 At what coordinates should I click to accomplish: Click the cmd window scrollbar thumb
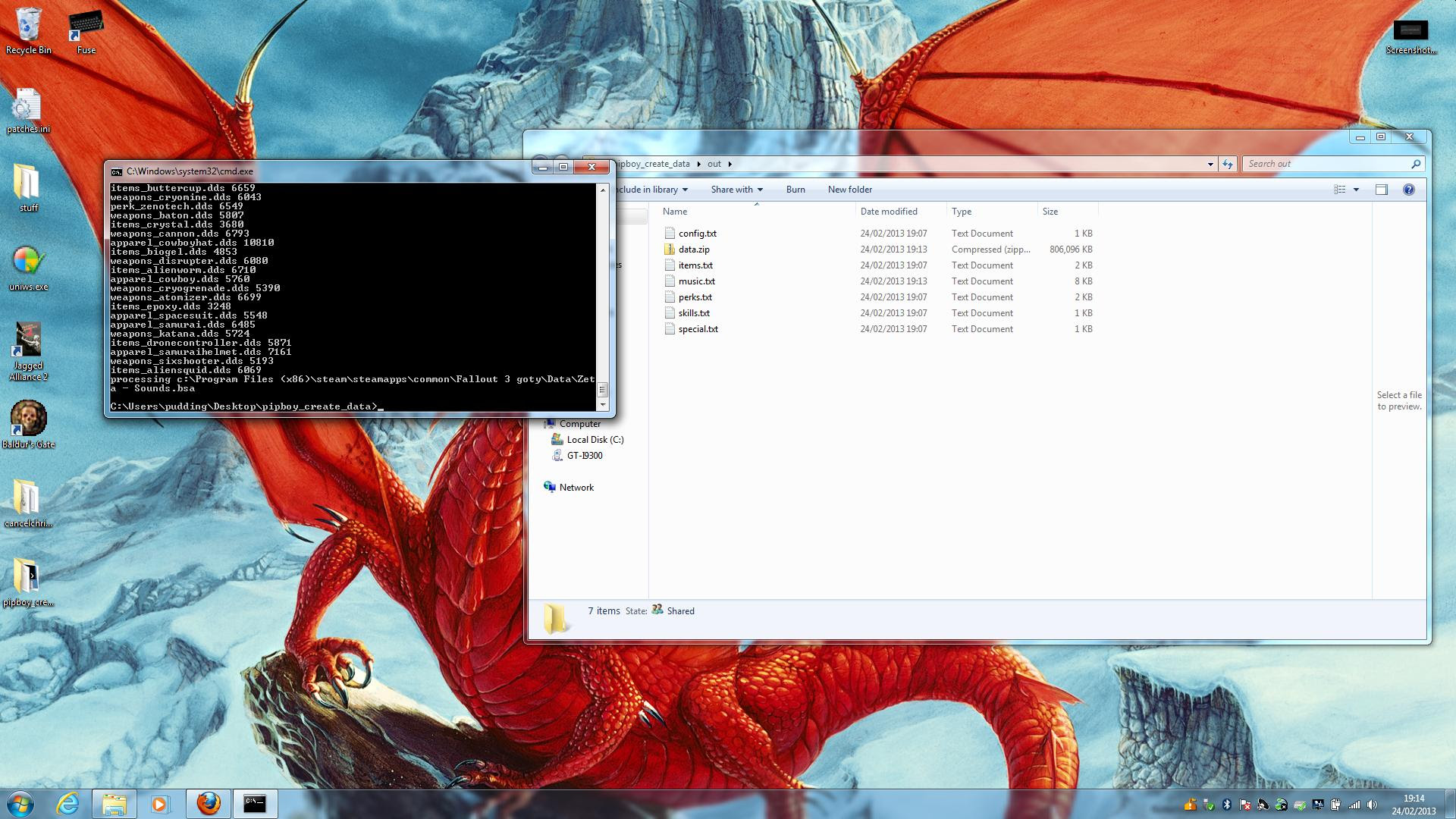coord(602,390)
